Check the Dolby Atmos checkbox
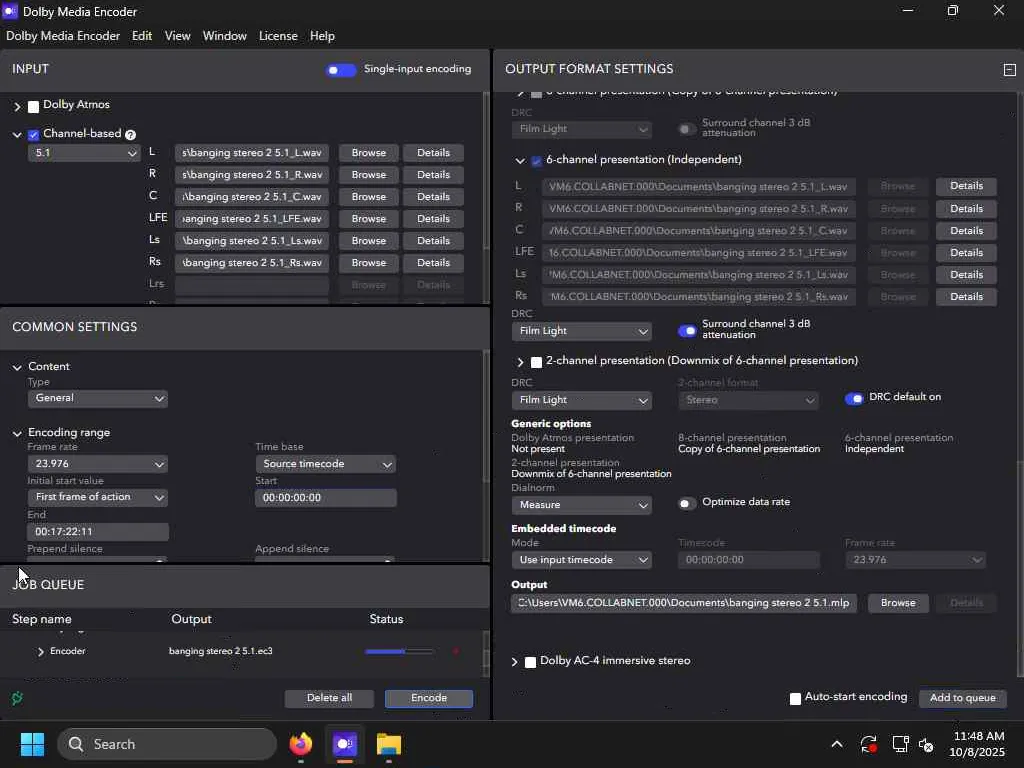This screenshot has height=768, width=1024. (x=33, y=106)
